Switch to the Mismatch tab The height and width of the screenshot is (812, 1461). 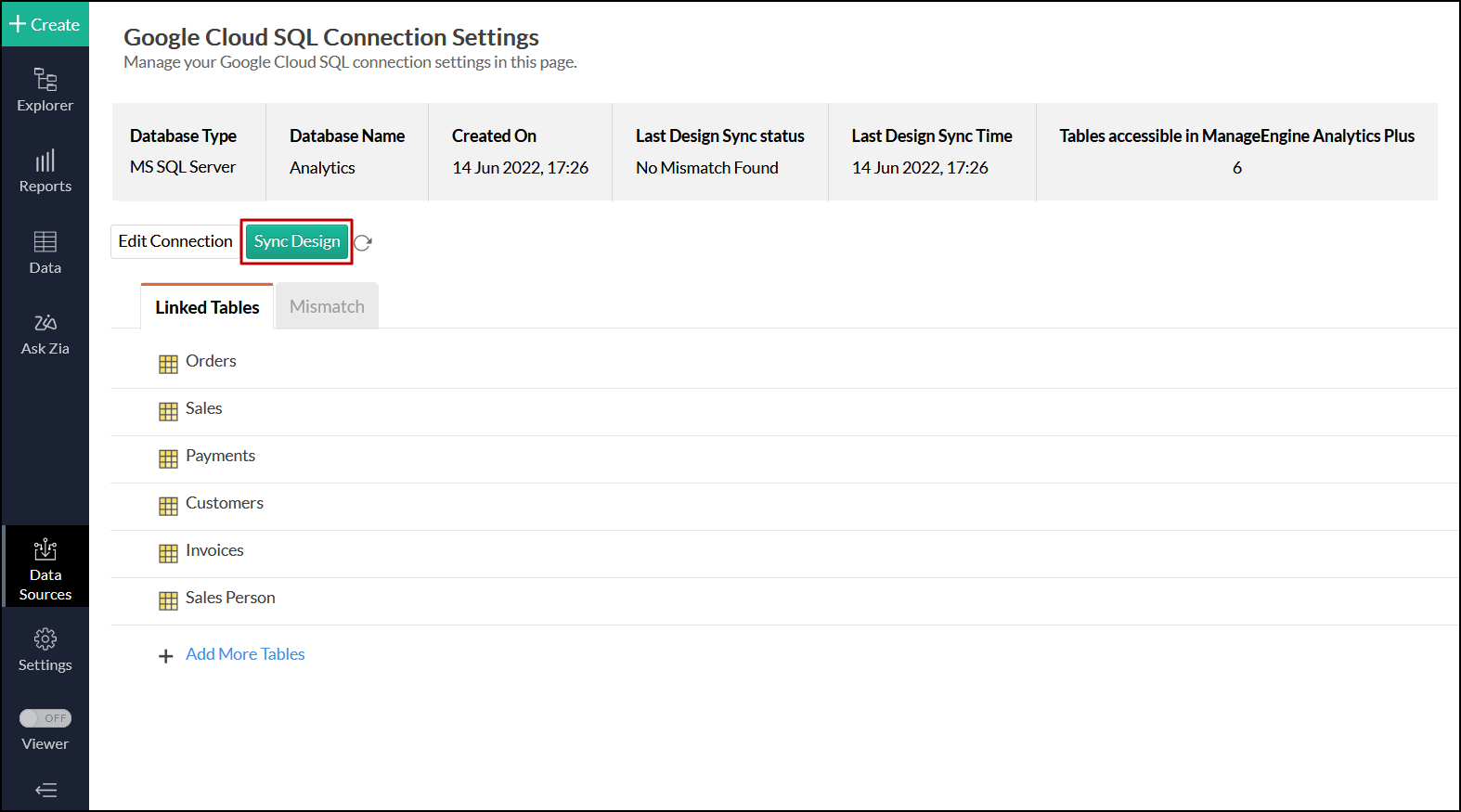(x=327, y=306)
